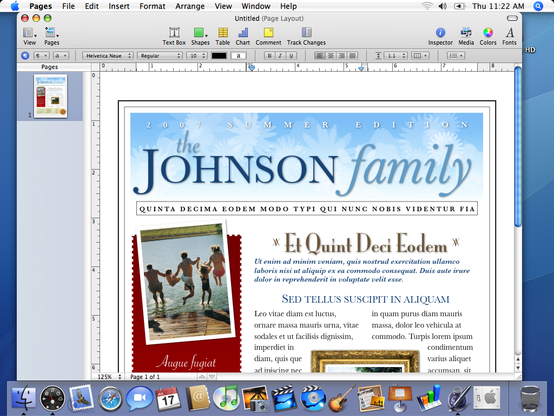Align text left

[x=320, y=55]
